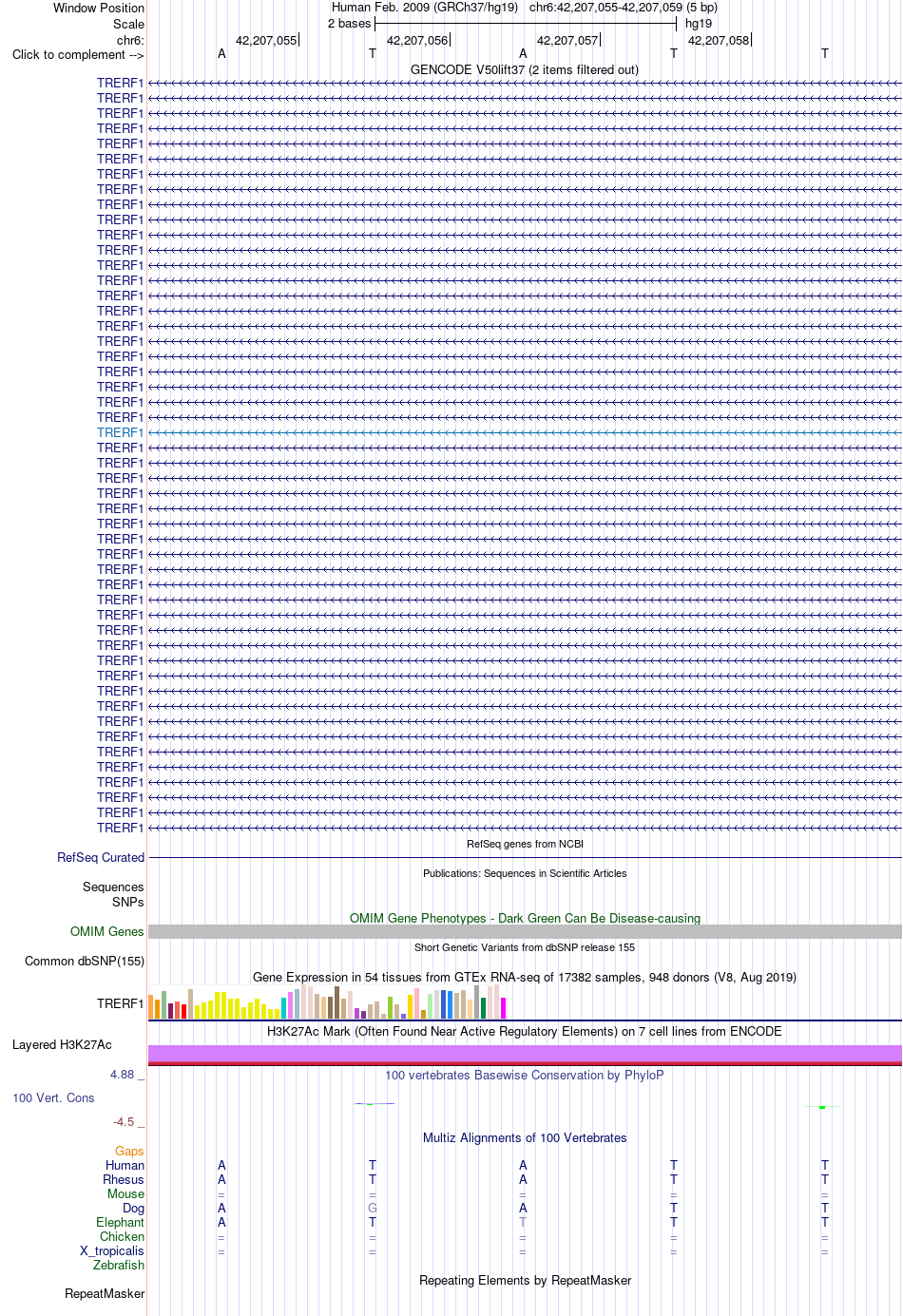Viewport: 903px width, 1316px height.
Task: Click the gray OMIM Genes bar
Action: point(525,931)
